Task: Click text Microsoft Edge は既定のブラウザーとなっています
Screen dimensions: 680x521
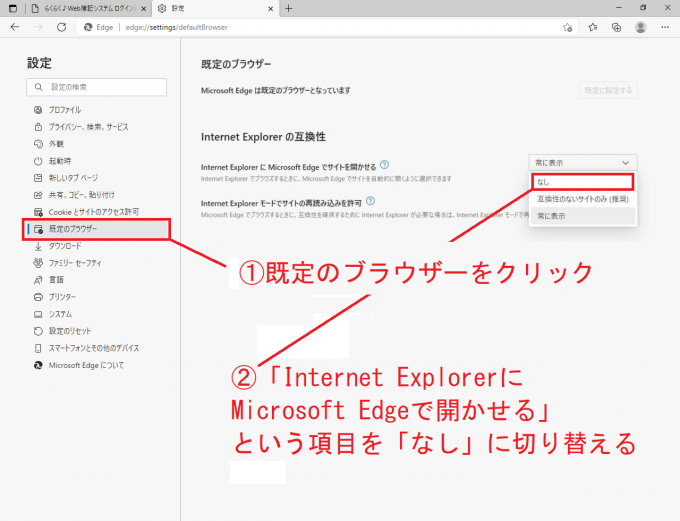Action: pyautogui.click(x=275, y=91)
